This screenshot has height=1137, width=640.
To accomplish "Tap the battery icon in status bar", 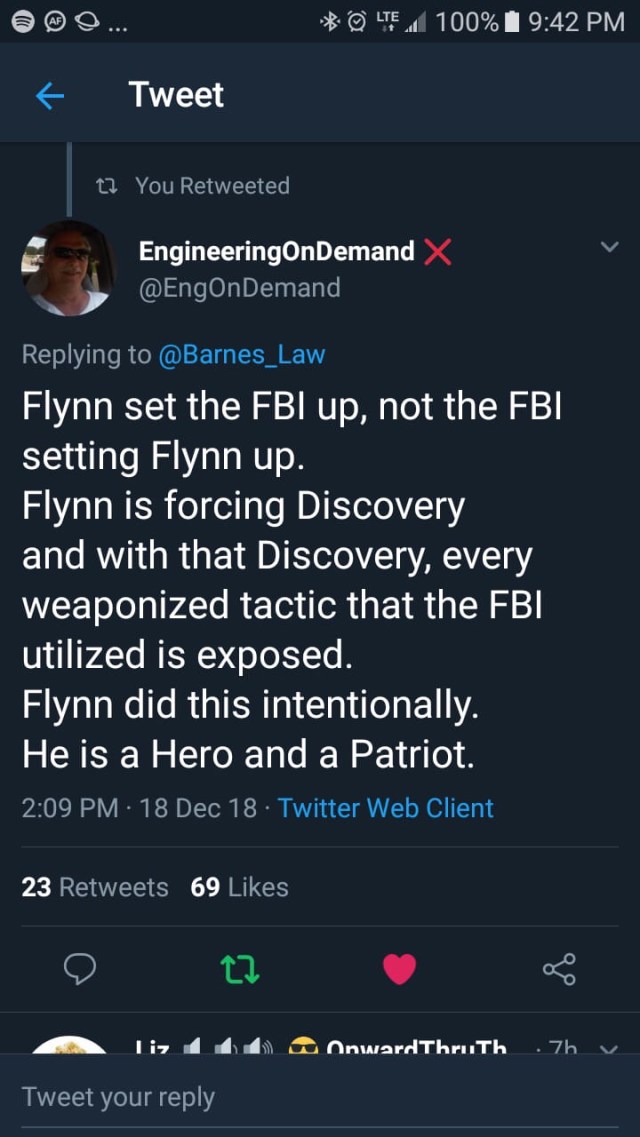I will (x=513, y=21).
